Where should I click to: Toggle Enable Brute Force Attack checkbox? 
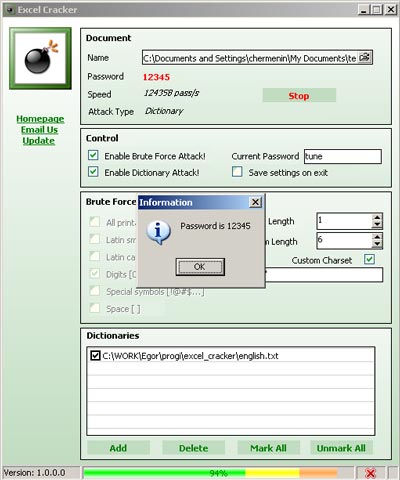tap(93, 155)
